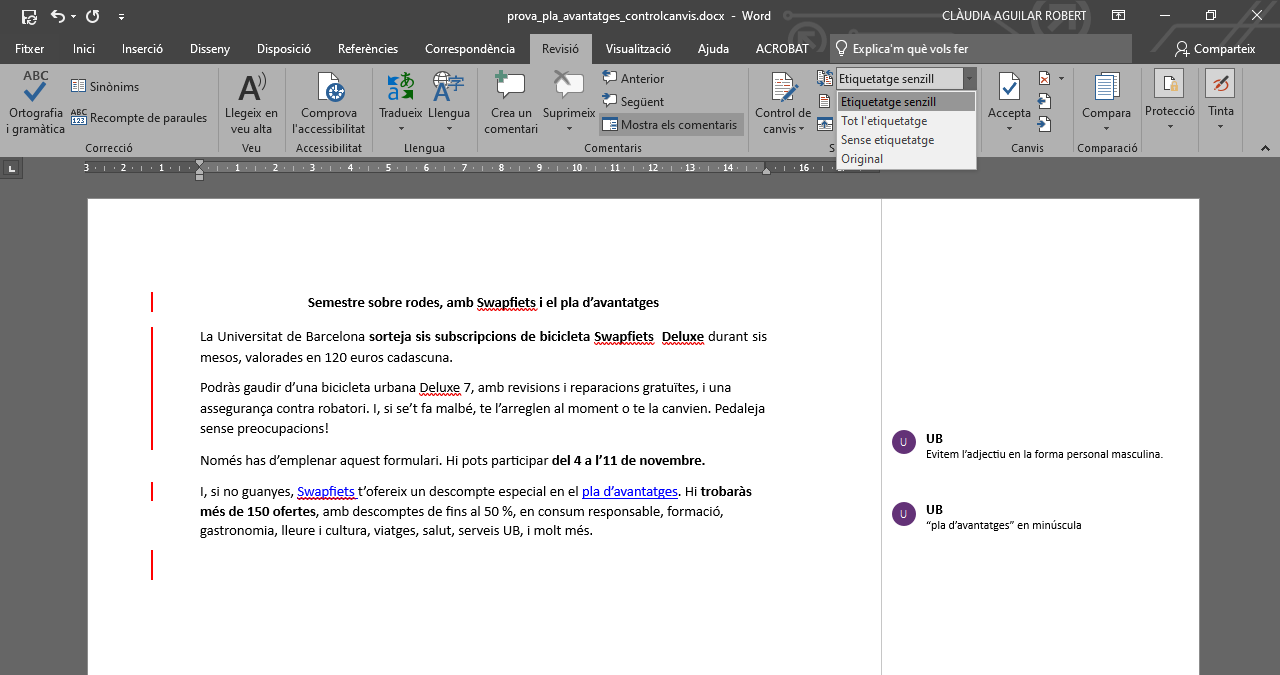The height and width of the screenshot is (675, 1280).
Task: Toggle Mostra els comentaris
Action: (x=671, y=125)
